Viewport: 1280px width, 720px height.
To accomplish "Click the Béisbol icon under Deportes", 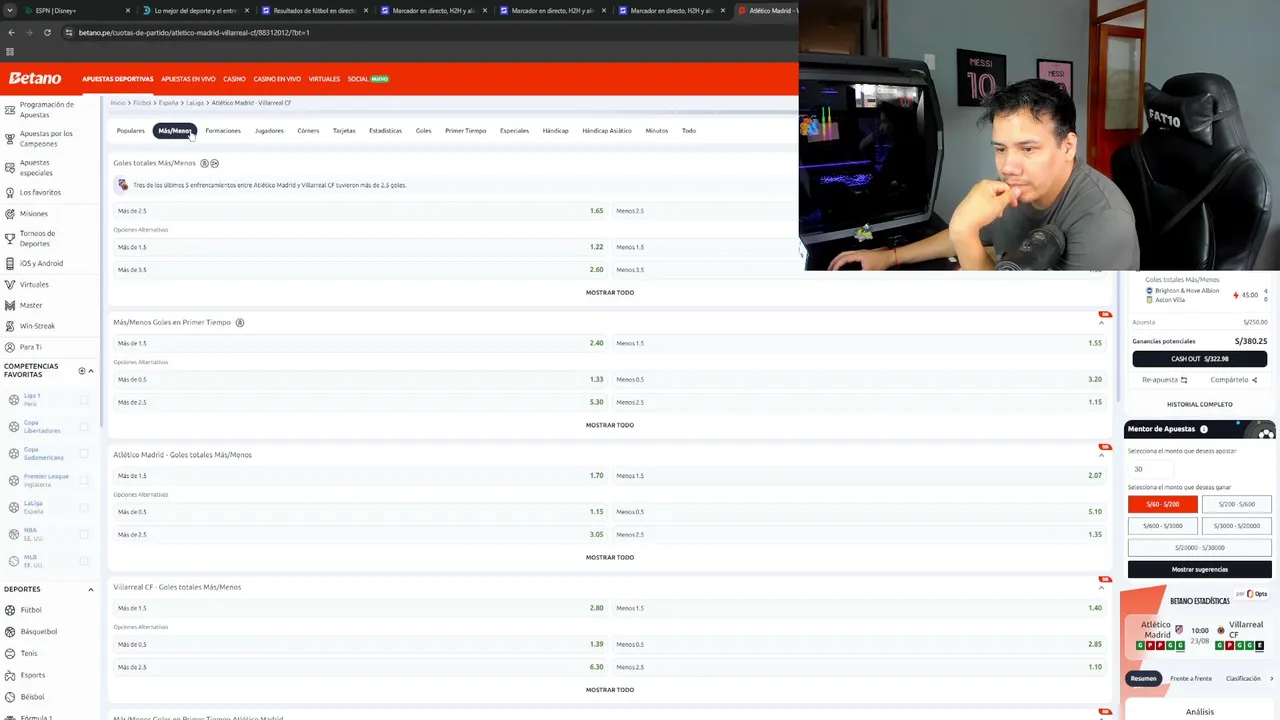I will (10, 697).
